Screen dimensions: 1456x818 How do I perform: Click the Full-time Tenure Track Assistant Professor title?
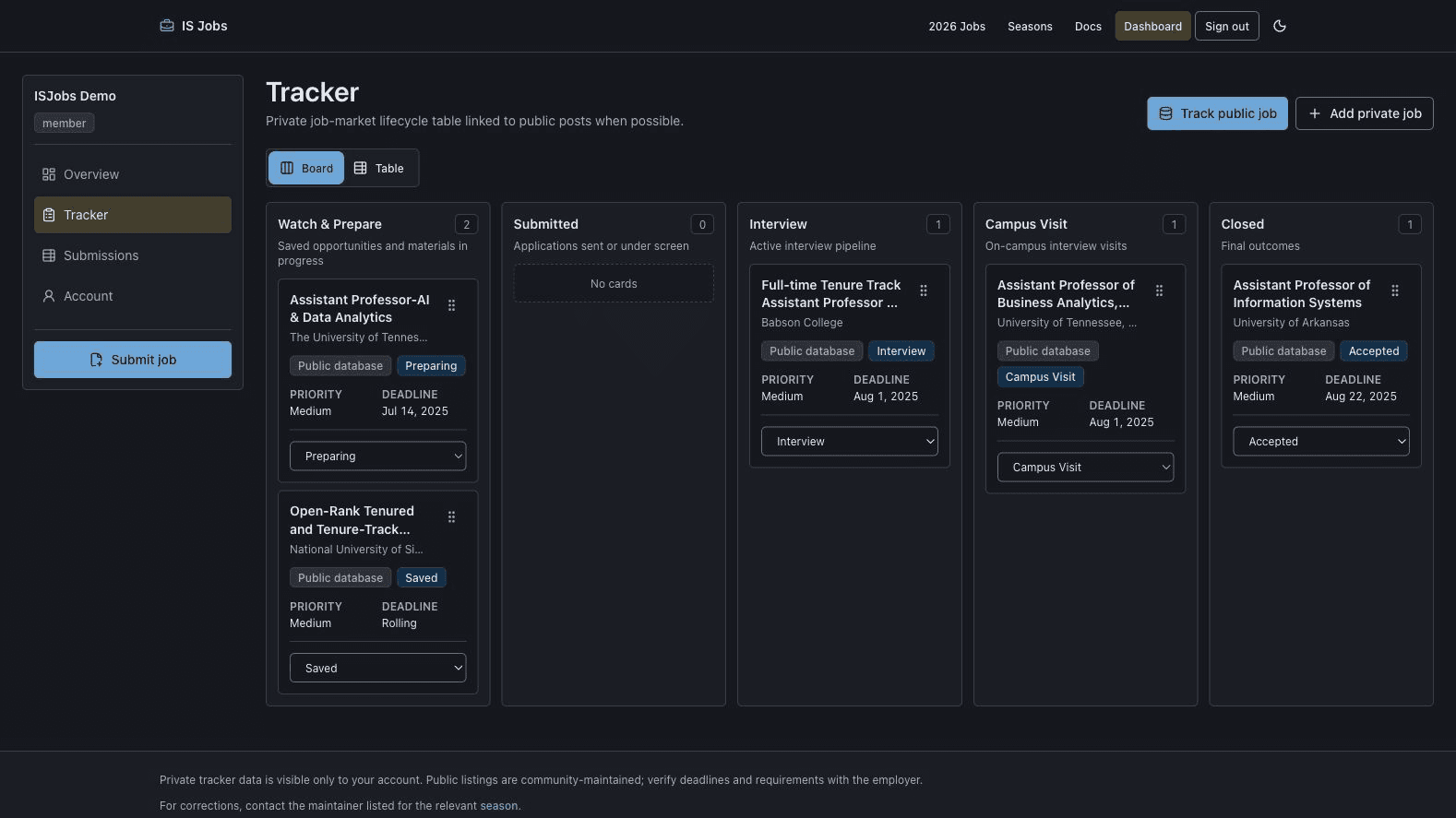point(830,294)
